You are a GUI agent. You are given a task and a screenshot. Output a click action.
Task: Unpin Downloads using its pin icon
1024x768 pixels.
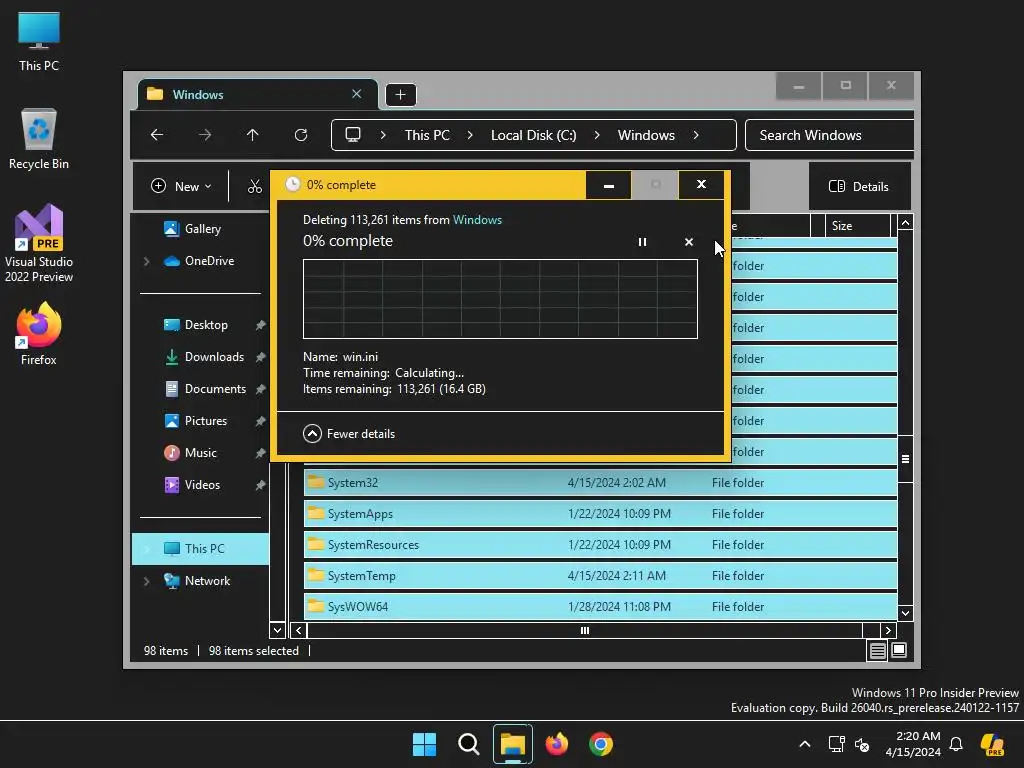tap(261, 357)
